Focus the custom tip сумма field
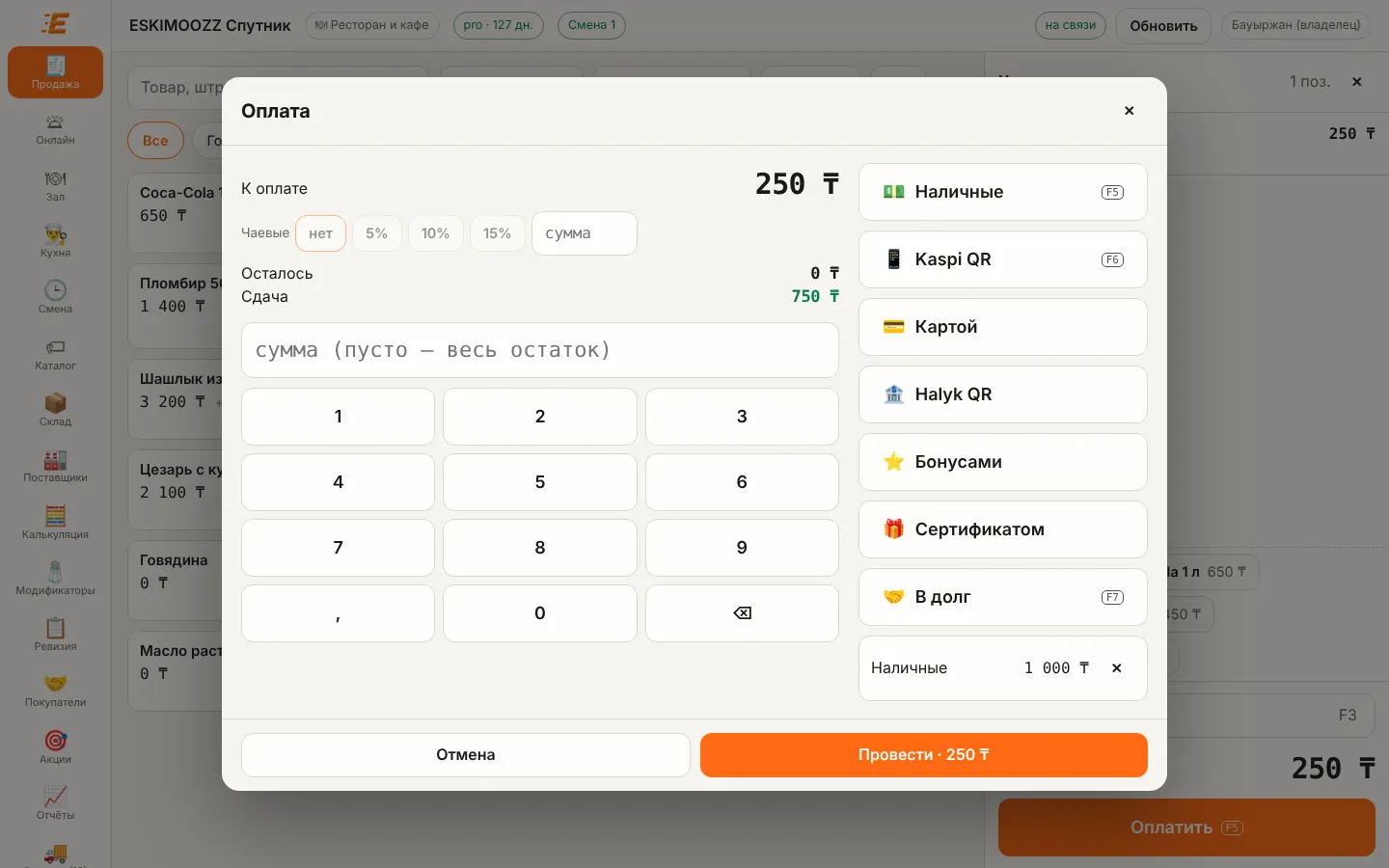Viewport: 1389px width, 868px height. tap(584, 233)
